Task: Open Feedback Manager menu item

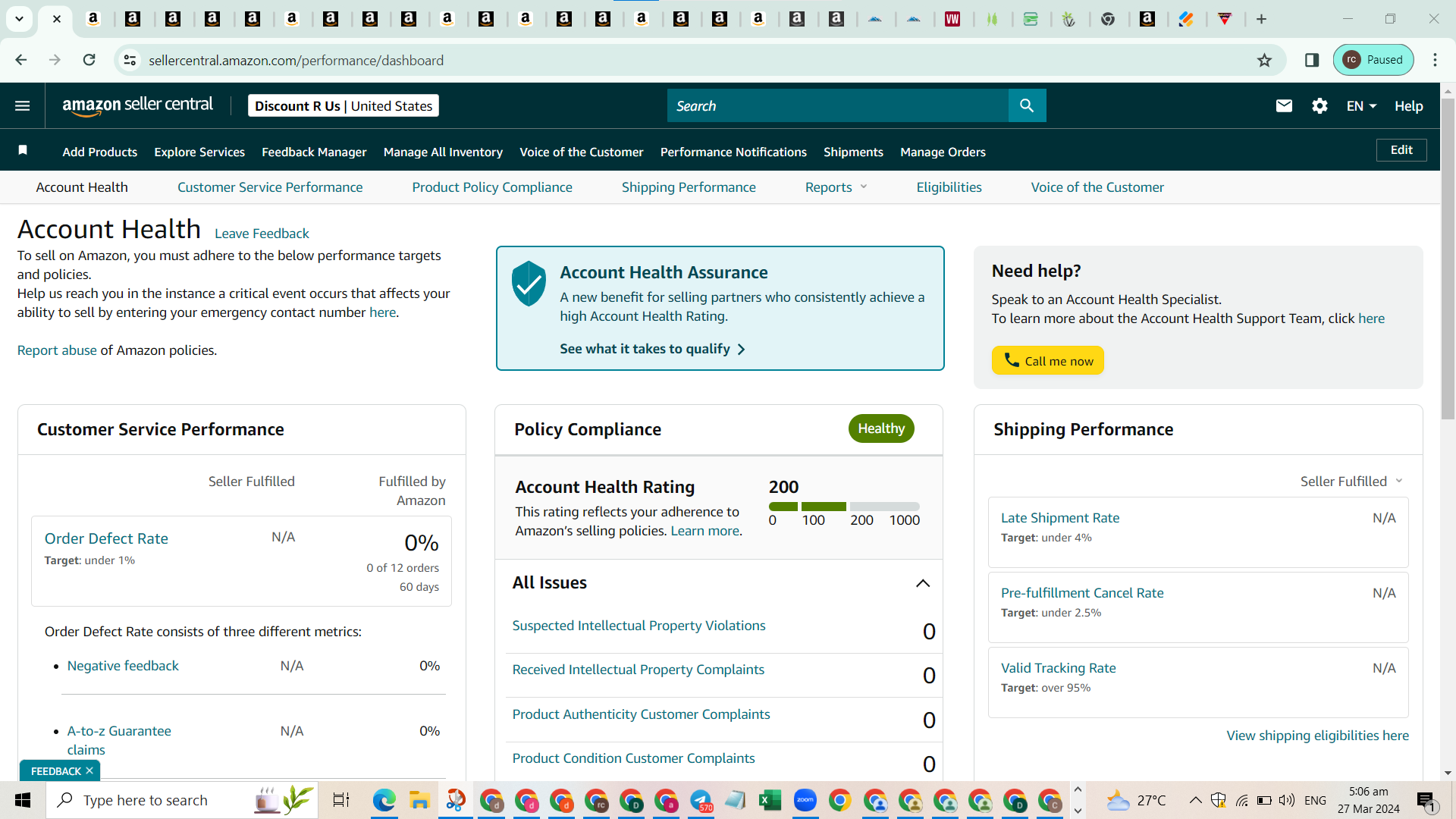Action: (x=314, y=152)
